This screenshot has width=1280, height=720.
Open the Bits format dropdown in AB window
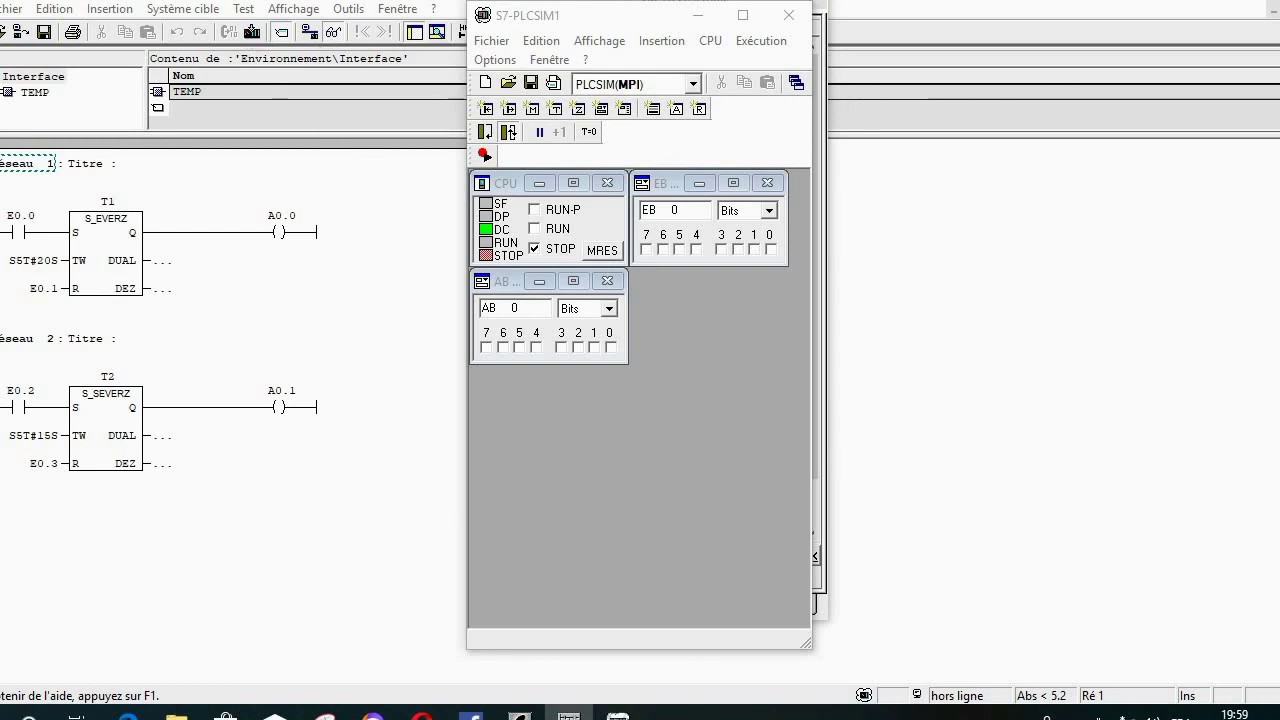point(608,309)
